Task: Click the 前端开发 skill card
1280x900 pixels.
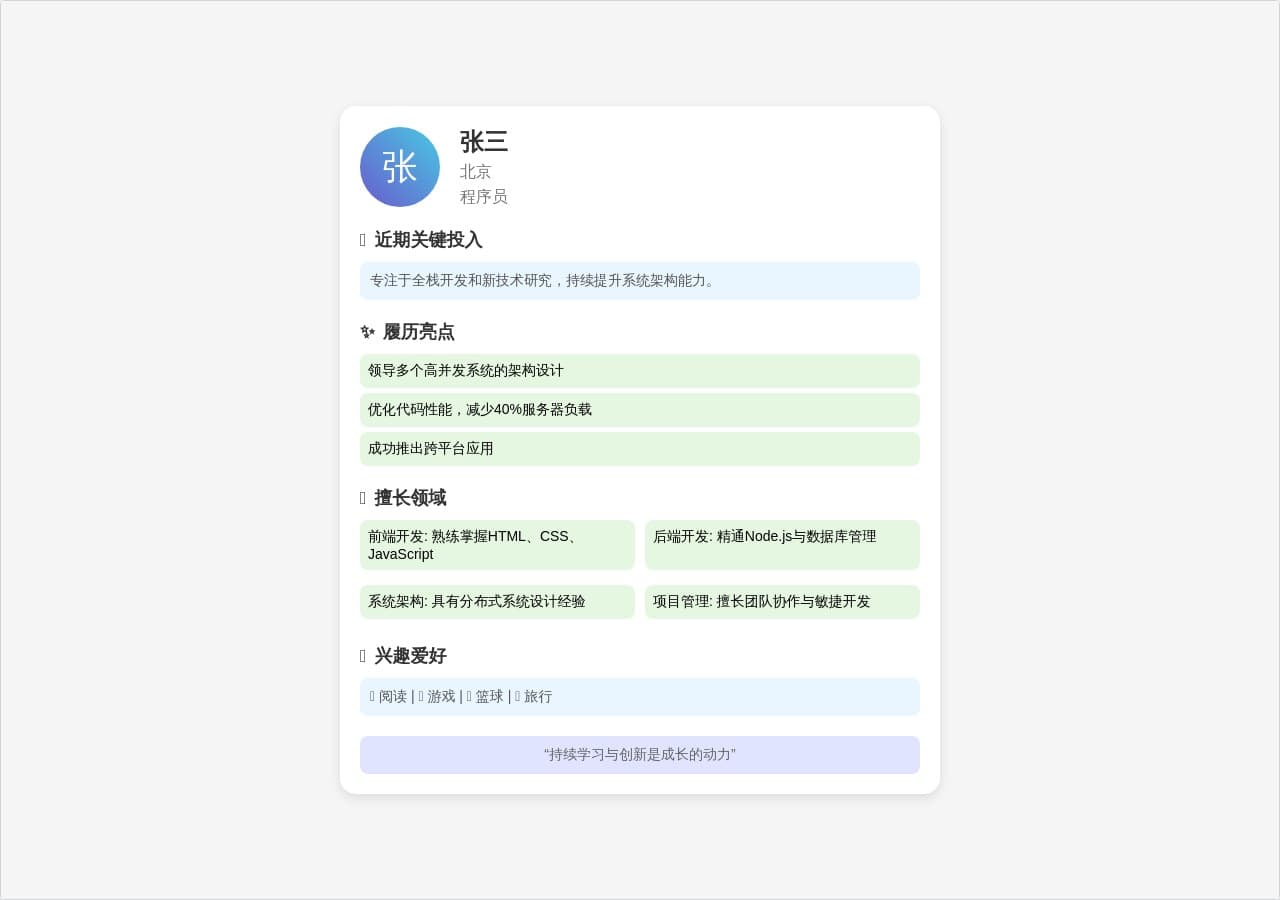Action: 497,545
